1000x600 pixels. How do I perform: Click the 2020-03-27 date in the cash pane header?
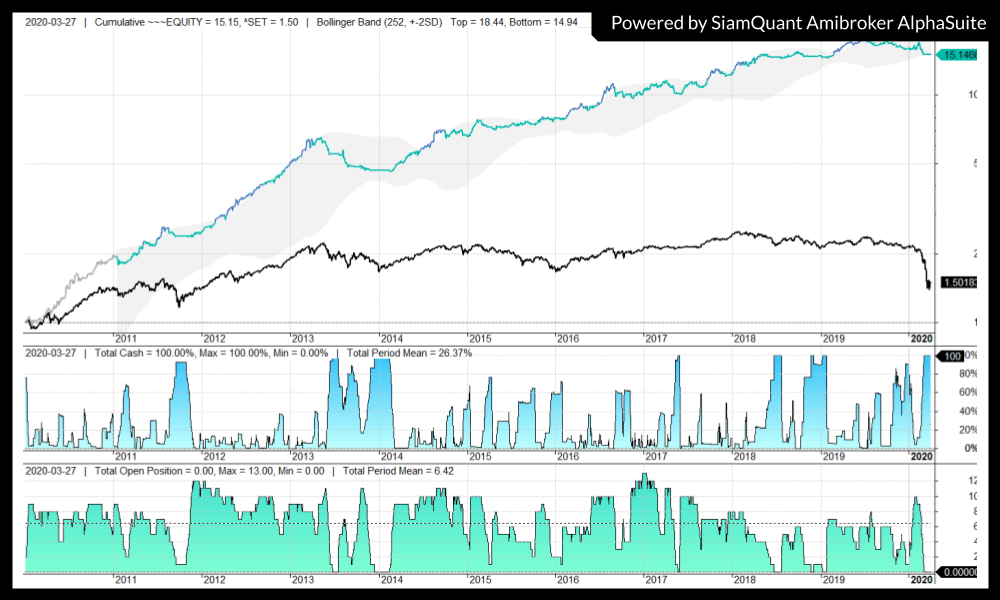[52, 353]
